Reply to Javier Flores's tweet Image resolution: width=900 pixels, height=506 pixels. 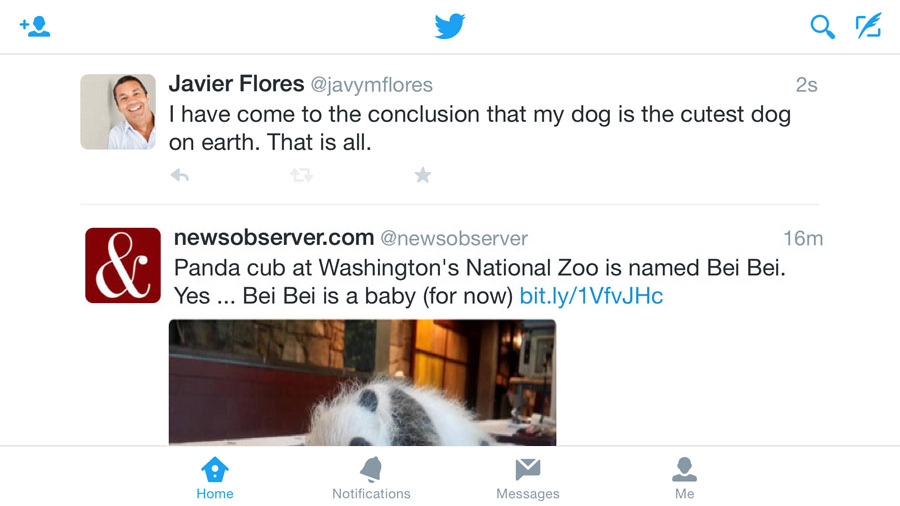pyautogui.click(x=180, y=176)
